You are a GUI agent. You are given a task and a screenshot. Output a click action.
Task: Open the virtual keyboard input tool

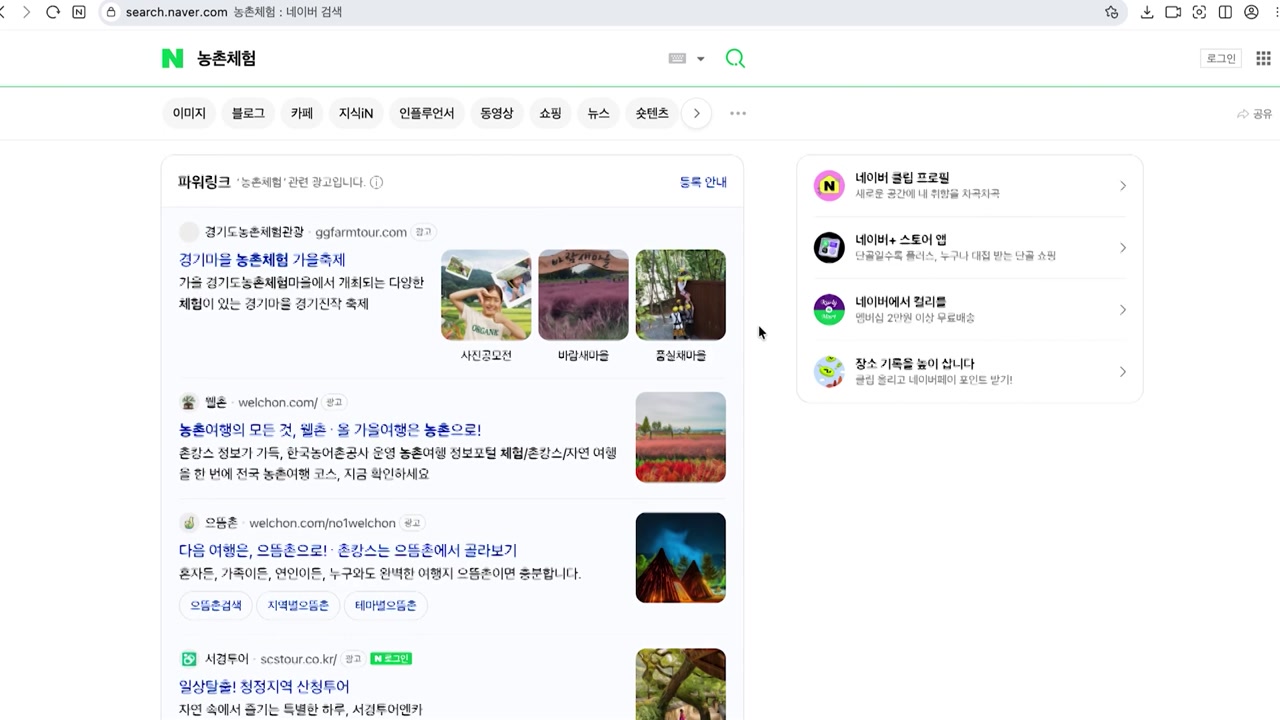pyautogui.click(x=677, y=59)
